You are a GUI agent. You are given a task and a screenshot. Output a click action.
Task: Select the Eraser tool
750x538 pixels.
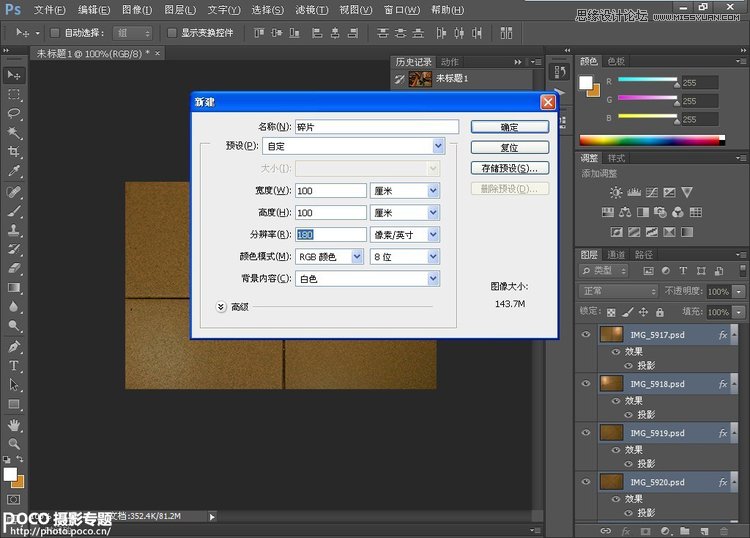[x=14, y=268]
